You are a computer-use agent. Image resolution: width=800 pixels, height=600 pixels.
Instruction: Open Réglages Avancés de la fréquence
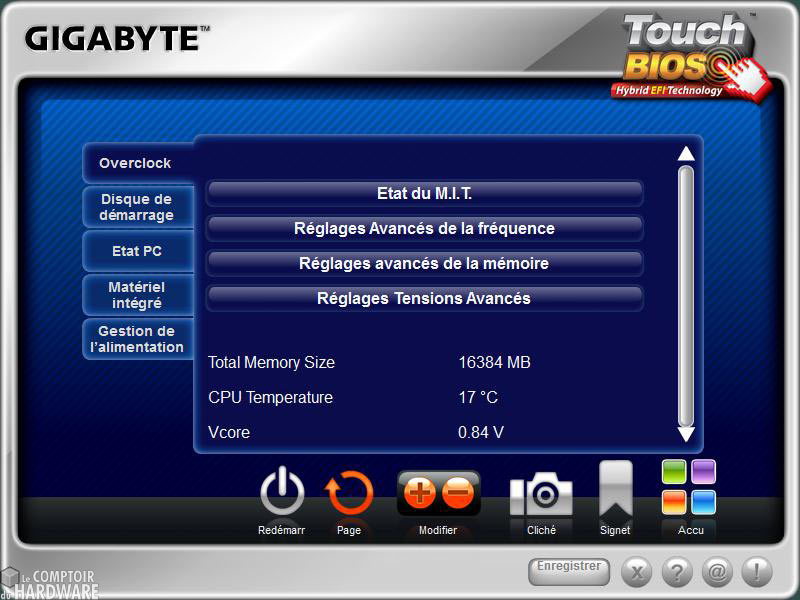point(424,228)
